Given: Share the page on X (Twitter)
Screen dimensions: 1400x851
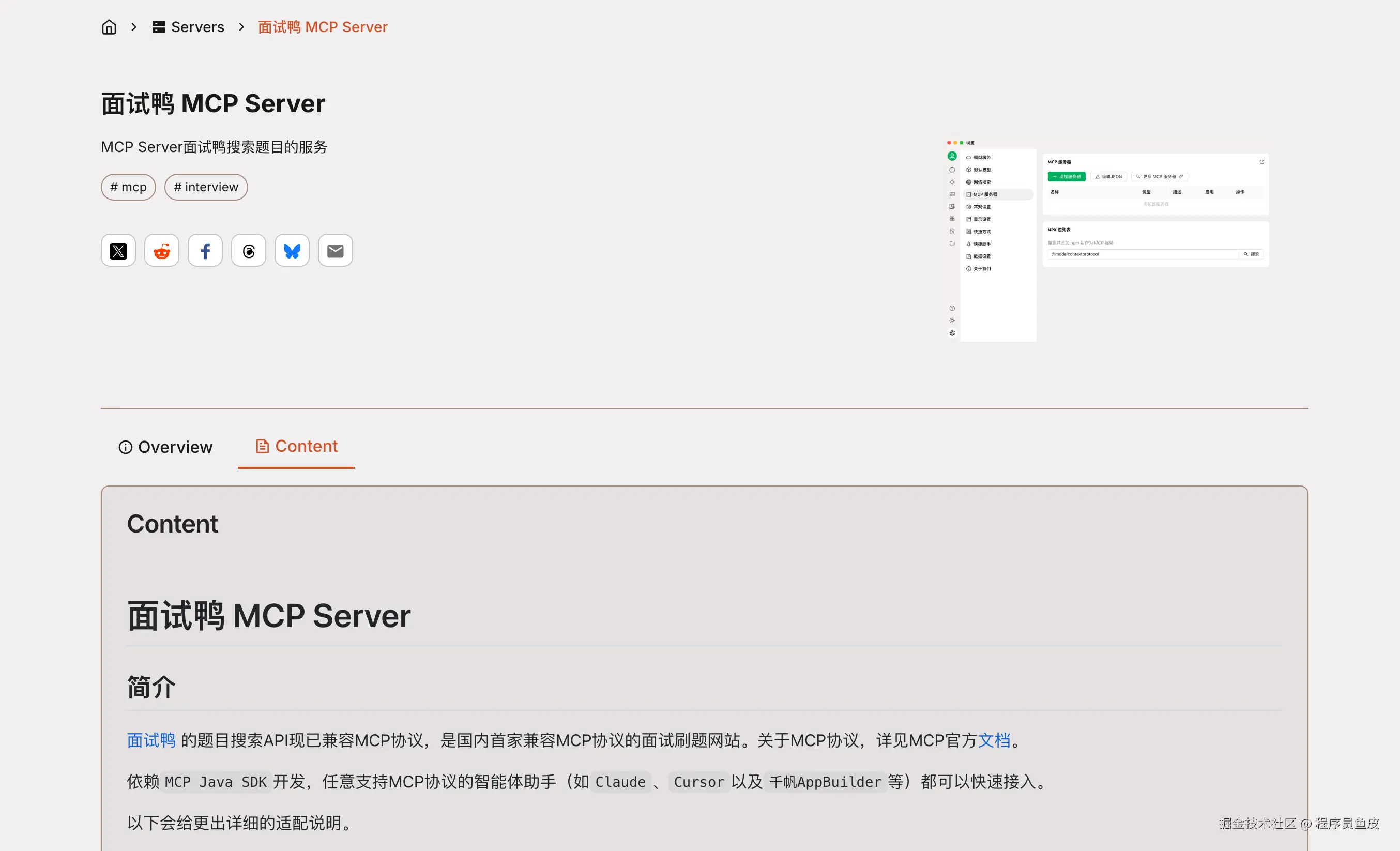Looking at the screenshot, I should coord(118,251).
